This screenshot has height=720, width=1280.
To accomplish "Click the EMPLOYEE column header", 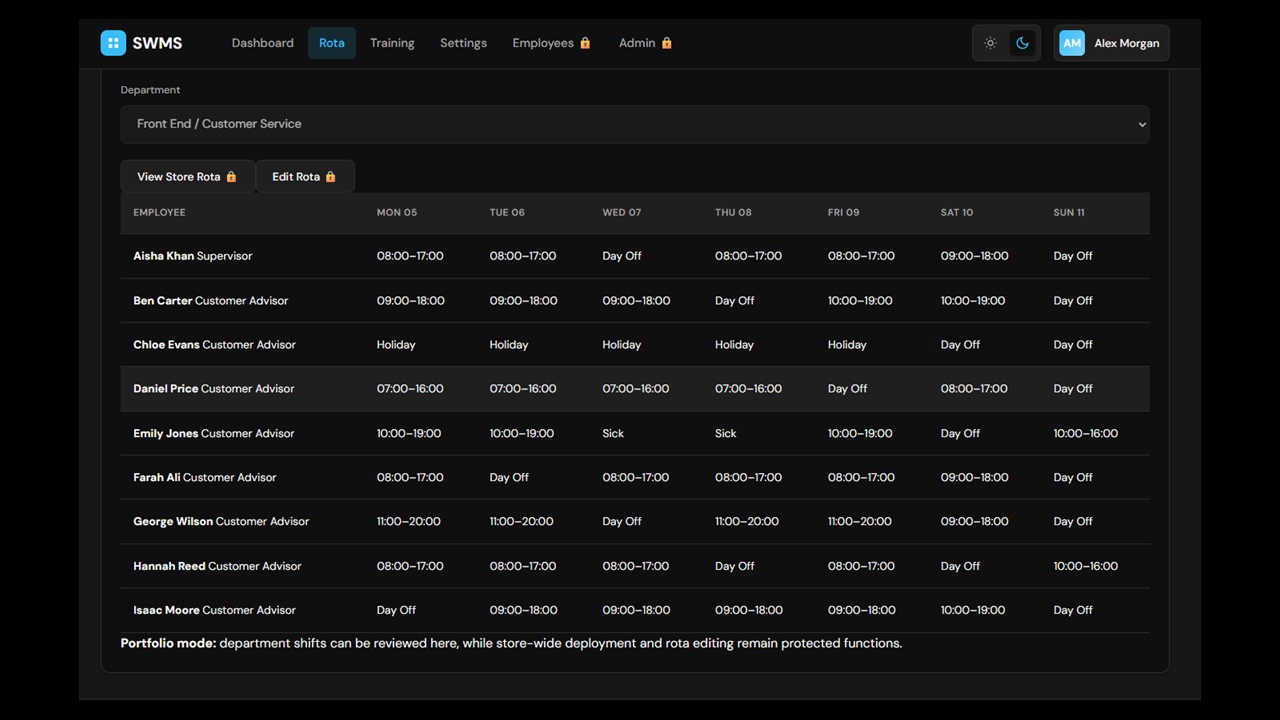I will click(x=159, y=212).
